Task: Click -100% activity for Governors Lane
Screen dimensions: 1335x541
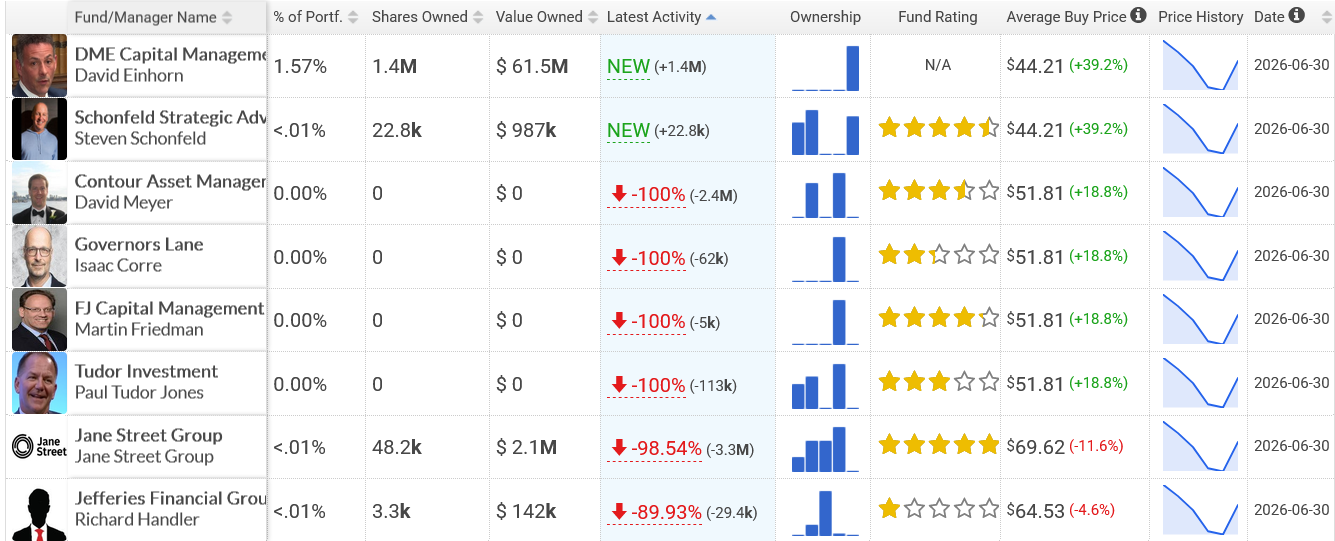Action: [x=648, y=258]
